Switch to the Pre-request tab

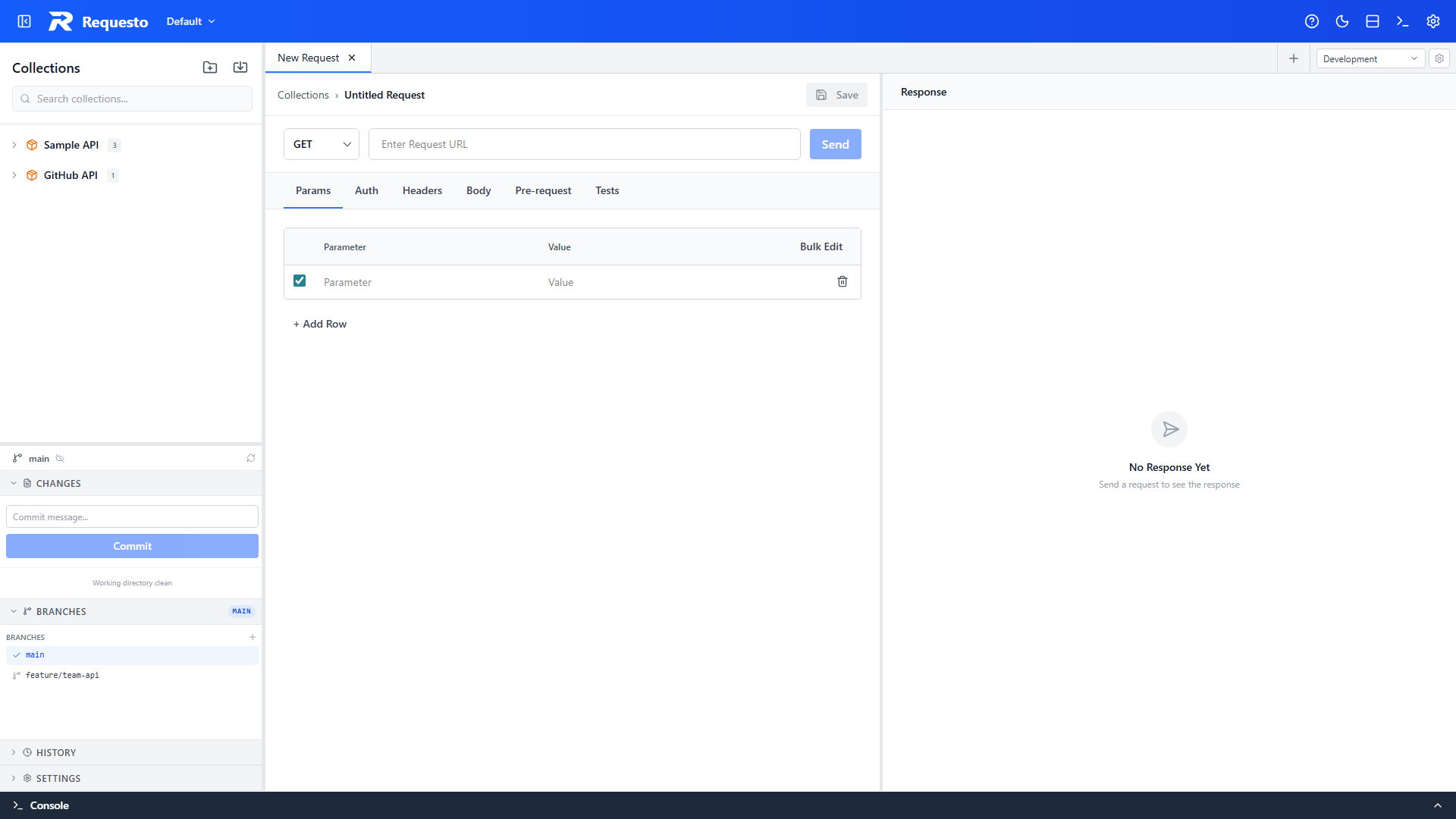point(543,190)
